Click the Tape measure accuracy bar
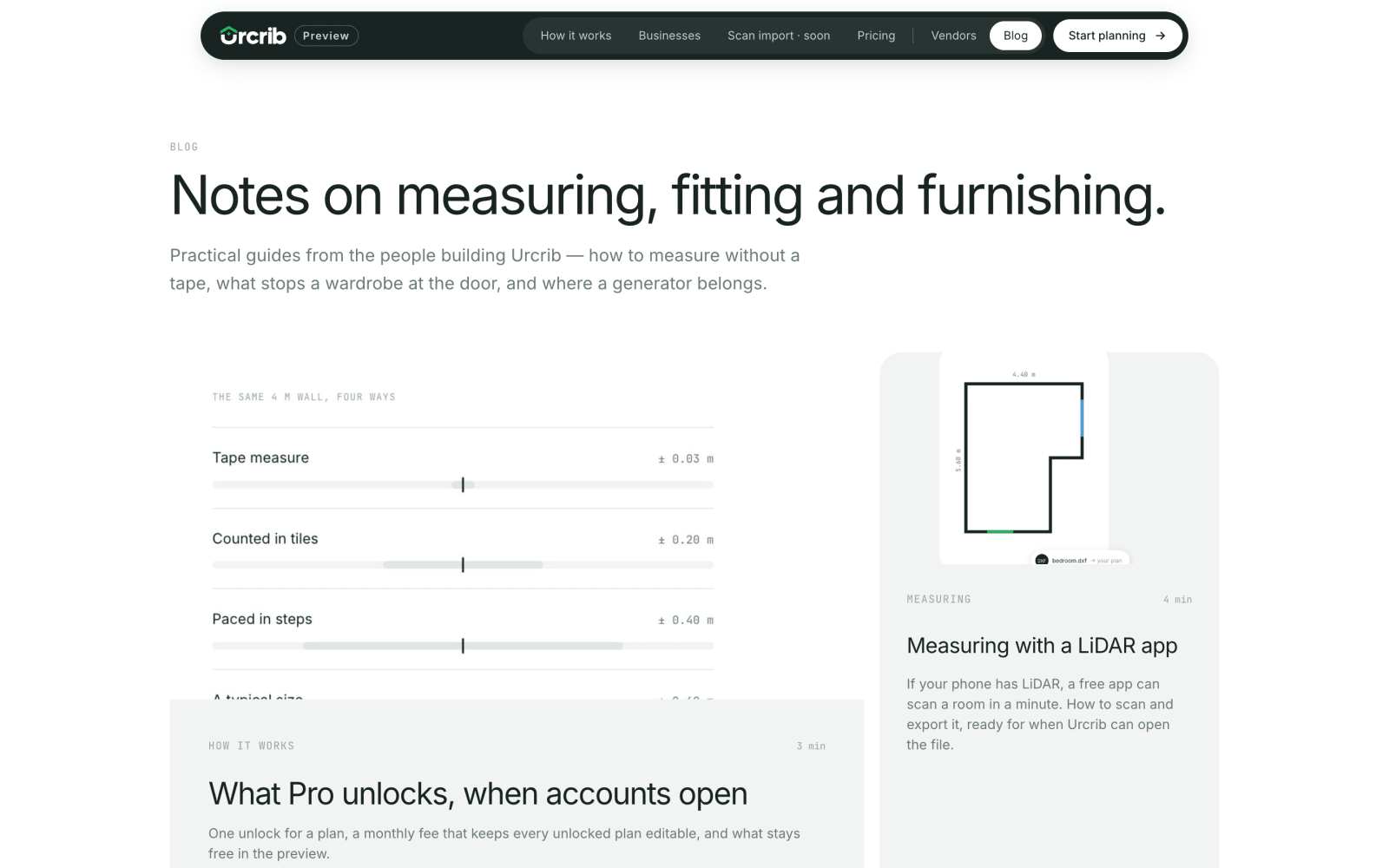This screenshot has width=1389, height=868. tap(463, 484)
